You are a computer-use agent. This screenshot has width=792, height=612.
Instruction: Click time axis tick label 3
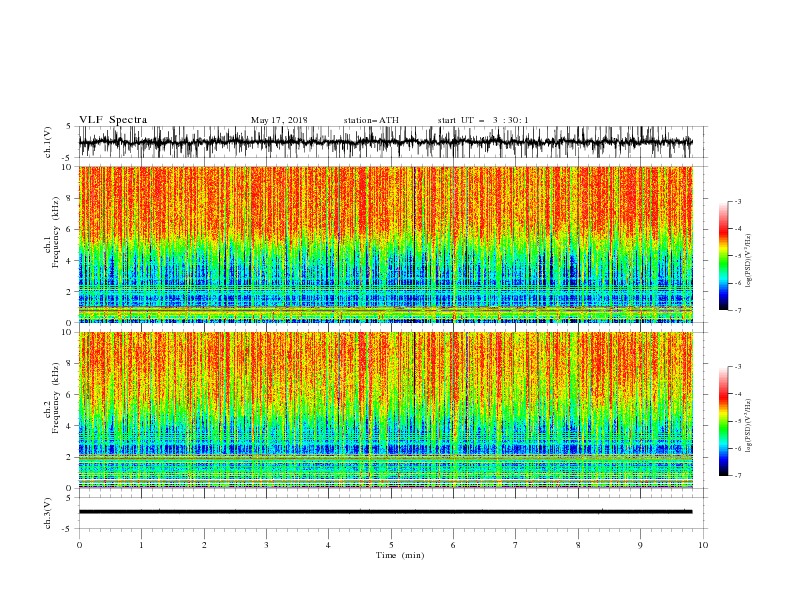266,545
